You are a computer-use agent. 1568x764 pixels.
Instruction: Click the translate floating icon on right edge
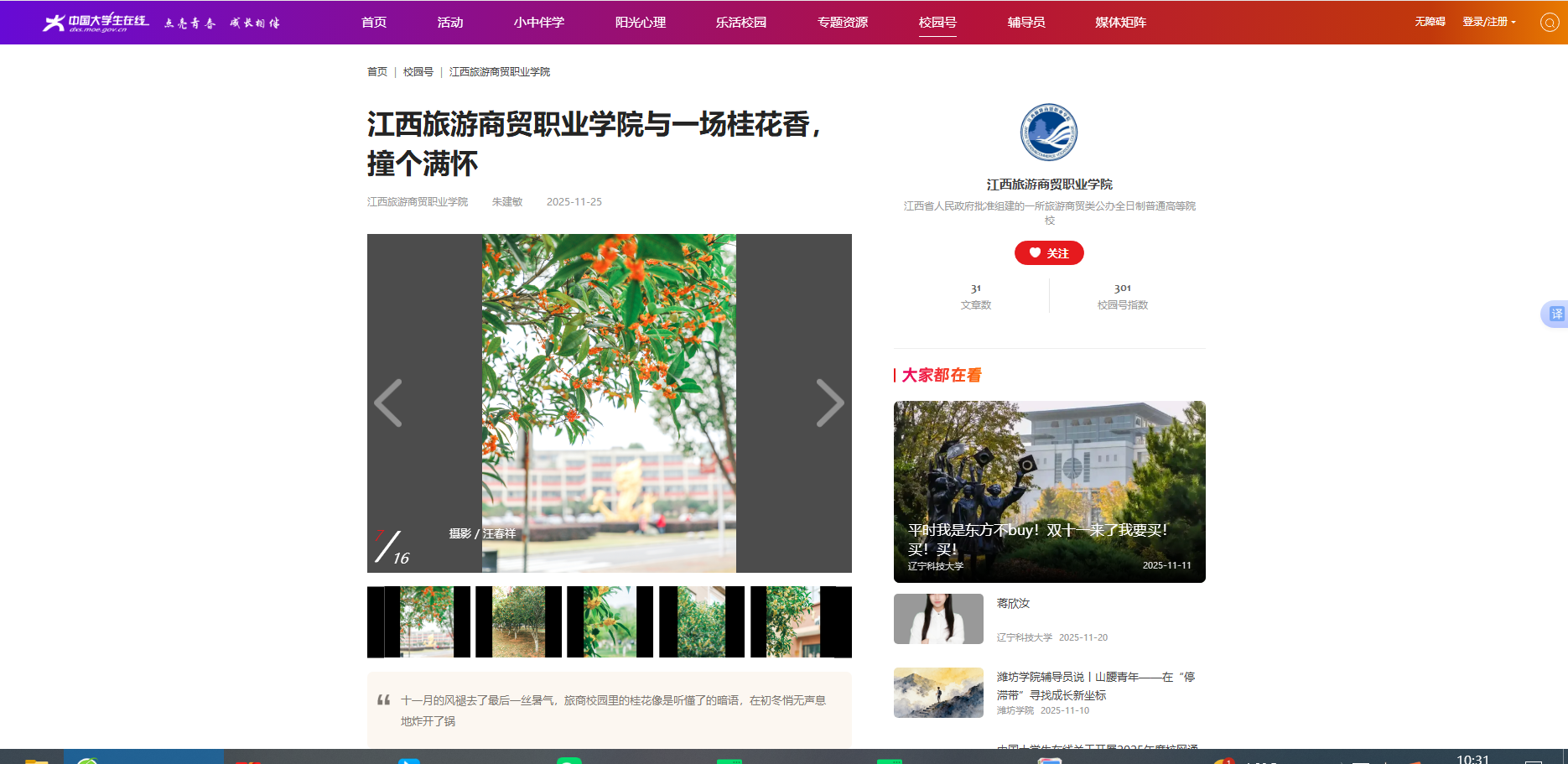click(x=1555, y=314)
